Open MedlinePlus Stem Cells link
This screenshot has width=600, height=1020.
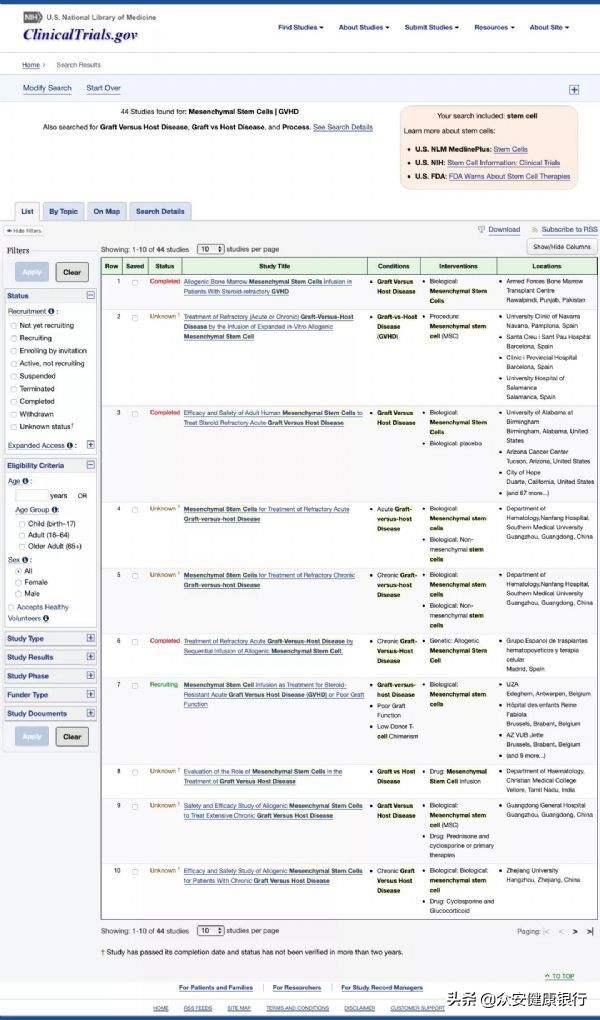click(510, 150)
